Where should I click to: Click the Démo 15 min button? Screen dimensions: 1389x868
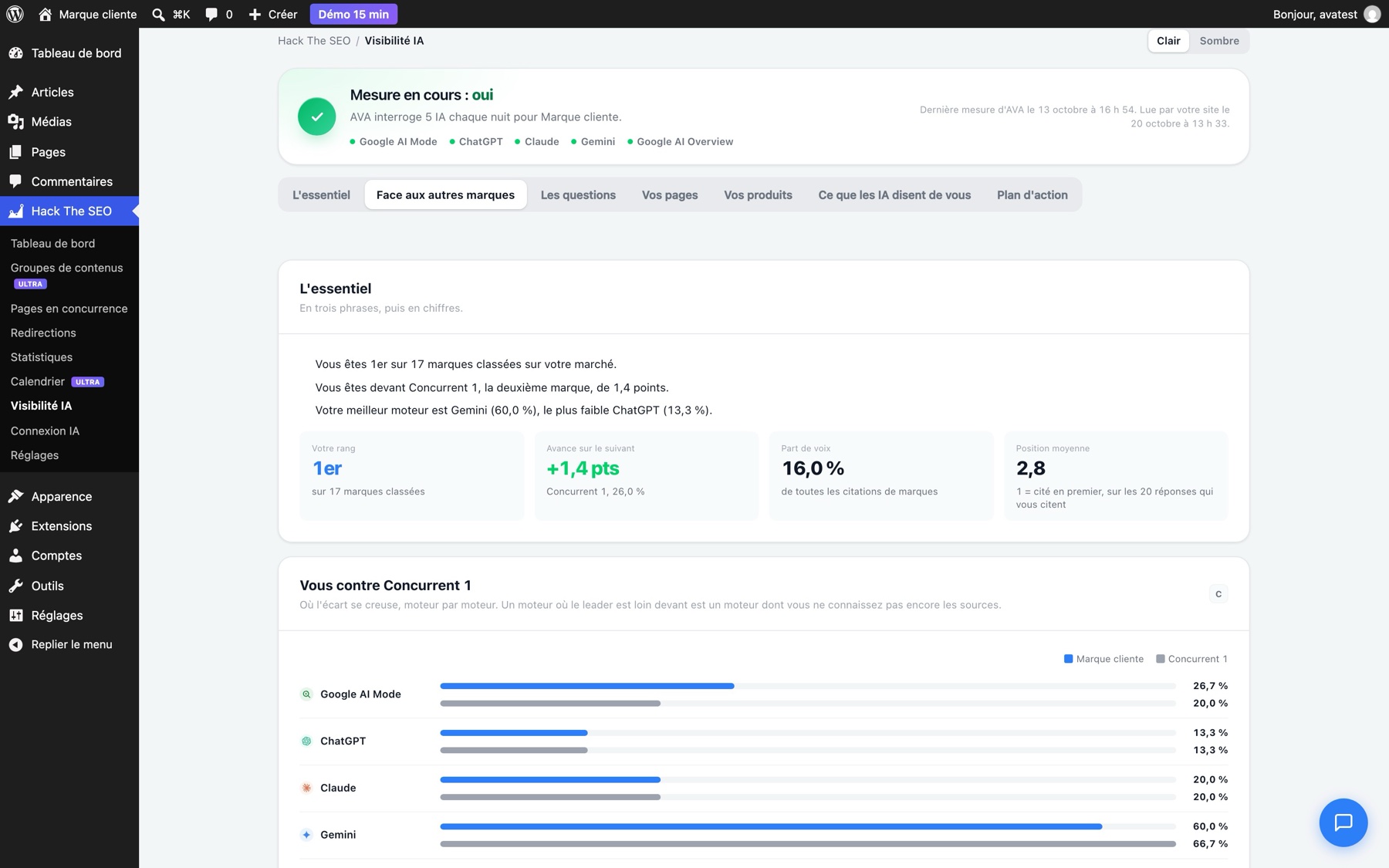pyautogui.click(x=353, y=14)
